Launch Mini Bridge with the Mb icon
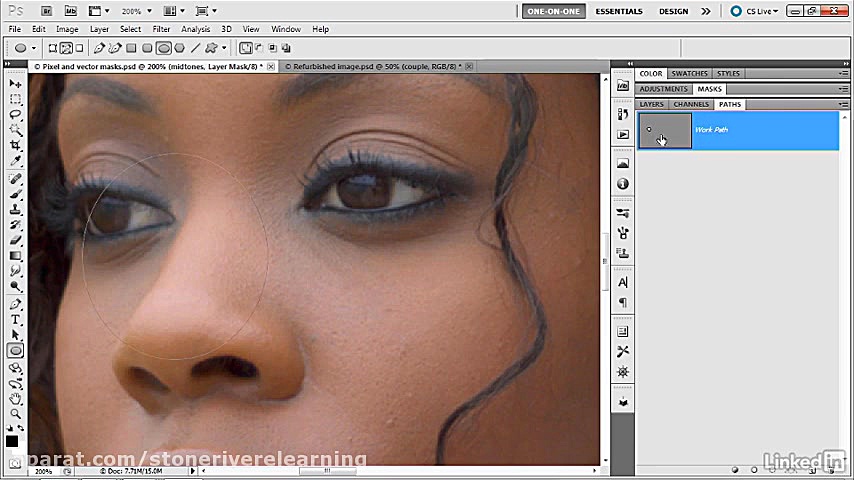This screenshot has height=480, width=854. (x=71, y=11)
